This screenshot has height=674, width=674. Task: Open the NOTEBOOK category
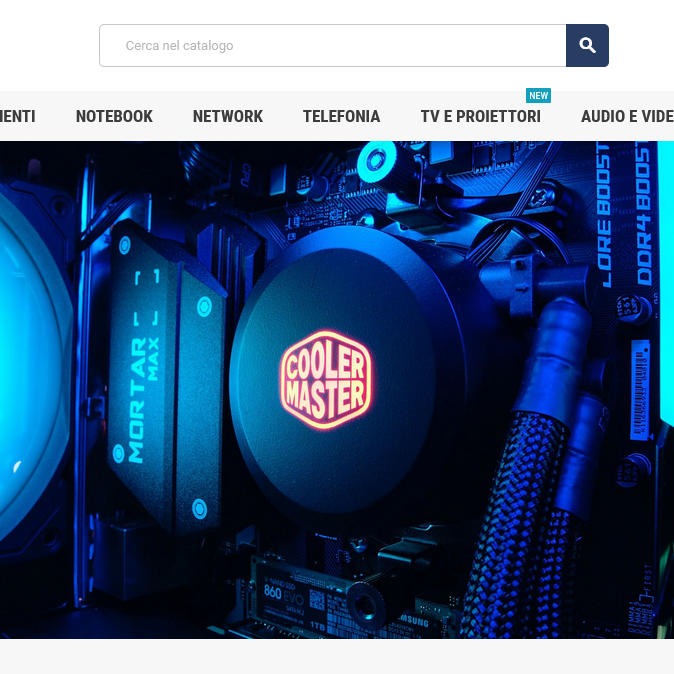click(x=114, y=116)
